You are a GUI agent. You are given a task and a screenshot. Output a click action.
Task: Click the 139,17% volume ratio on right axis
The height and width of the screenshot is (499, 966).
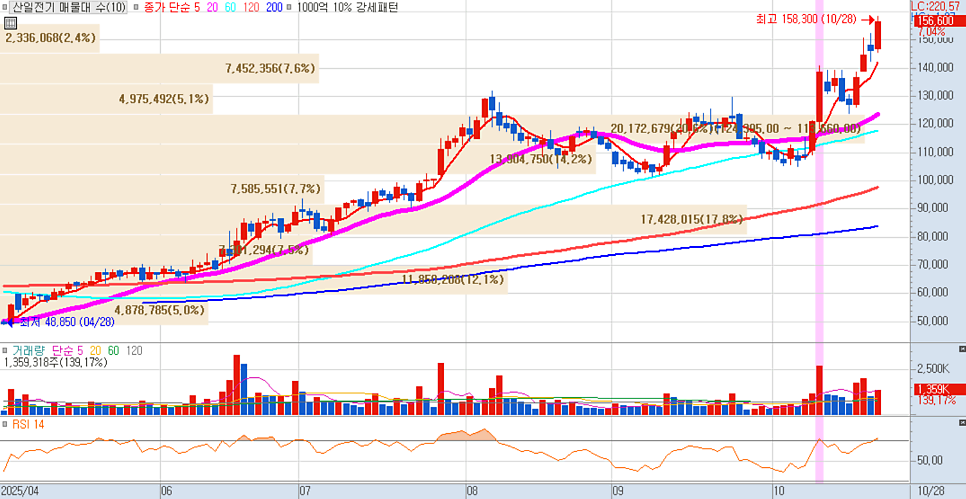tap(936, 400)
